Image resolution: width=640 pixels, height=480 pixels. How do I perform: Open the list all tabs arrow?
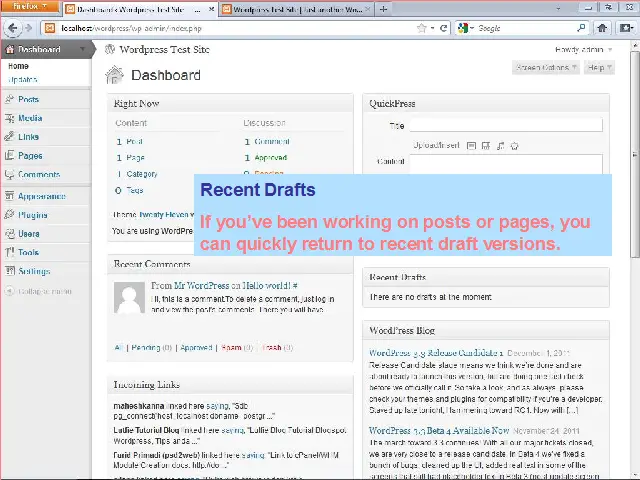pos(558,9)
